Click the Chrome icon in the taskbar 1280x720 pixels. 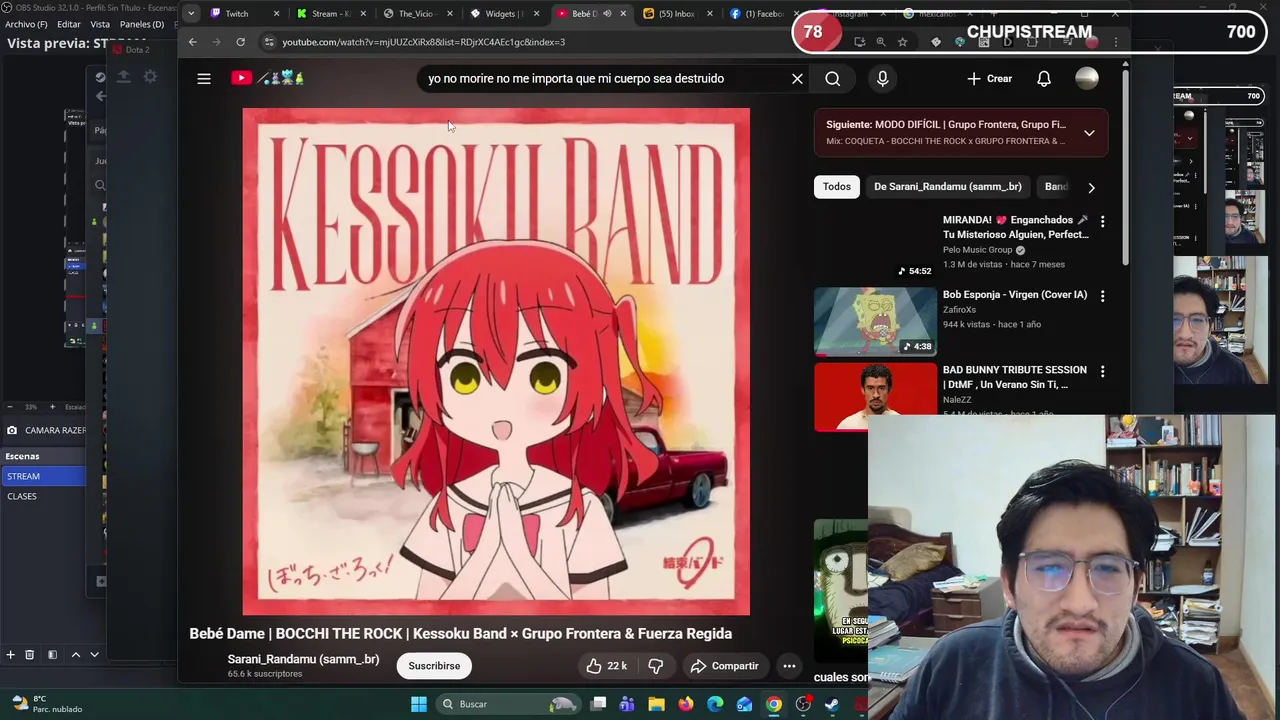(x=774, y=704)
